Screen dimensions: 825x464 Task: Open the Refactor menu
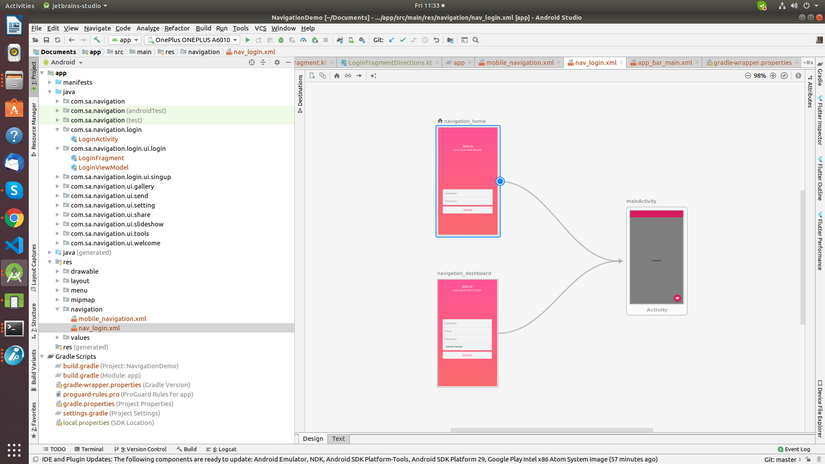point(176,28)
